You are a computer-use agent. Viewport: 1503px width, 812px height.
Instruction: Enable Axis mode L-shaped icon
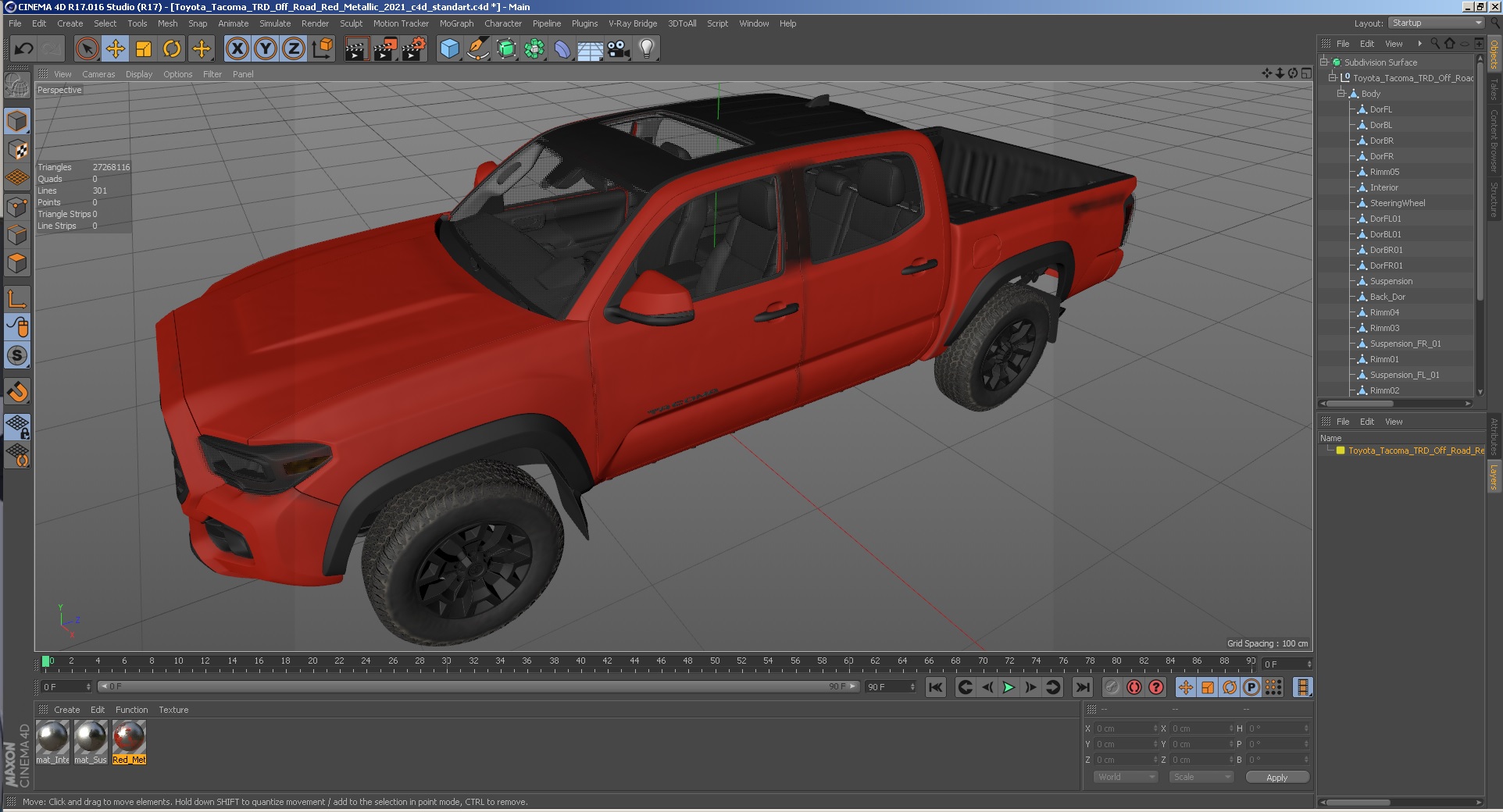pyautogui.click(x=17, y=299)
